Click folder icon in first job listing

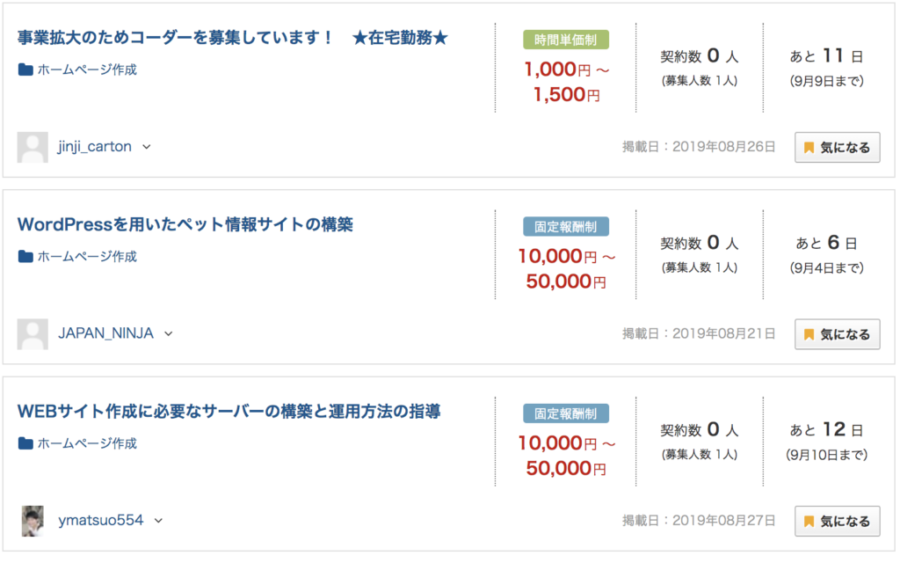[x=25, y=70]
